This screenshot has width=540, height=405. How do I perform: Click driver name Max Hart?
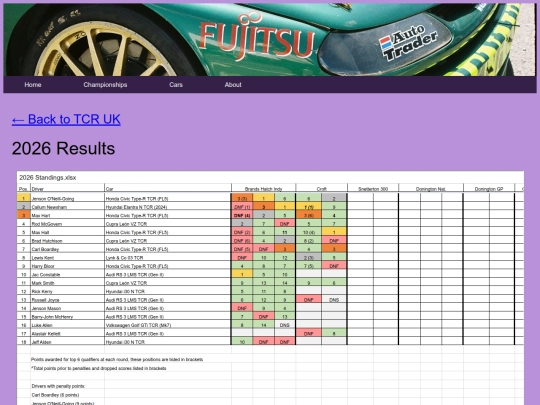[x=41, y=216]
